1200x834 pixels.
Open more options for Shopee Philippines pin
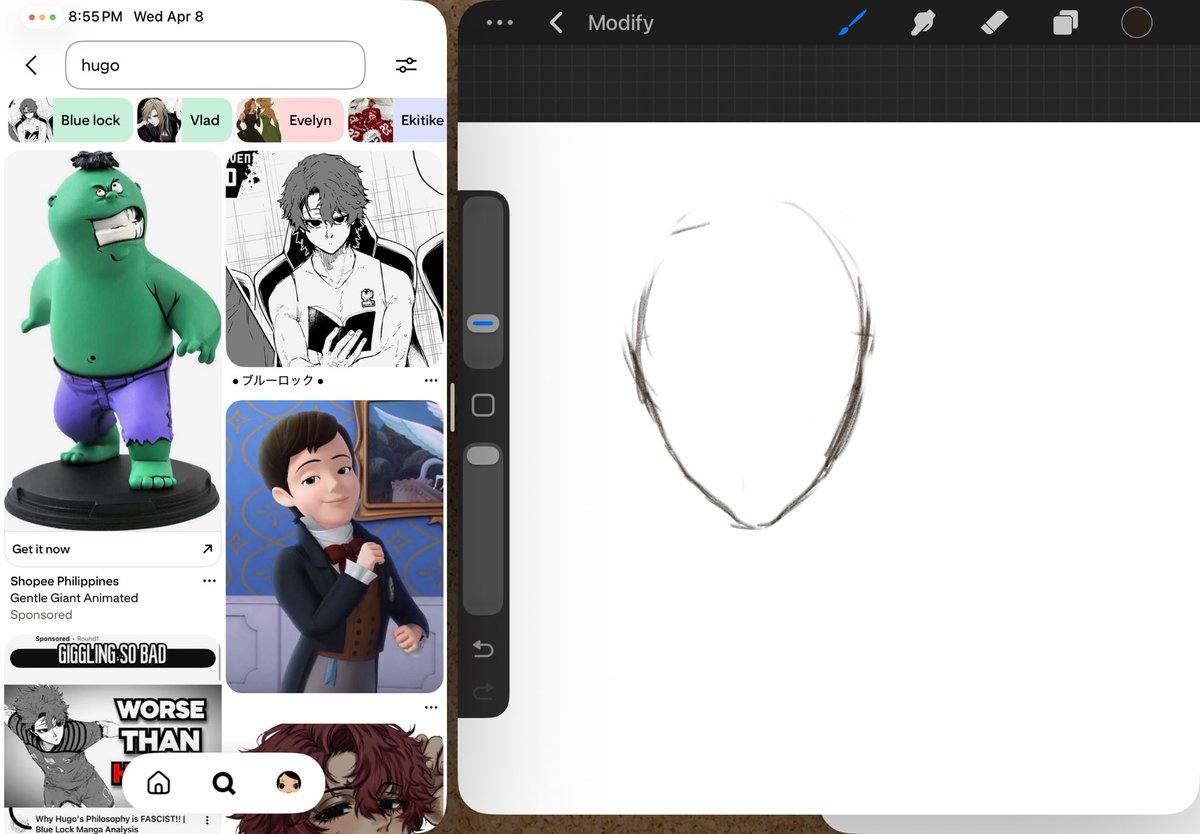[x=209, y=581]
